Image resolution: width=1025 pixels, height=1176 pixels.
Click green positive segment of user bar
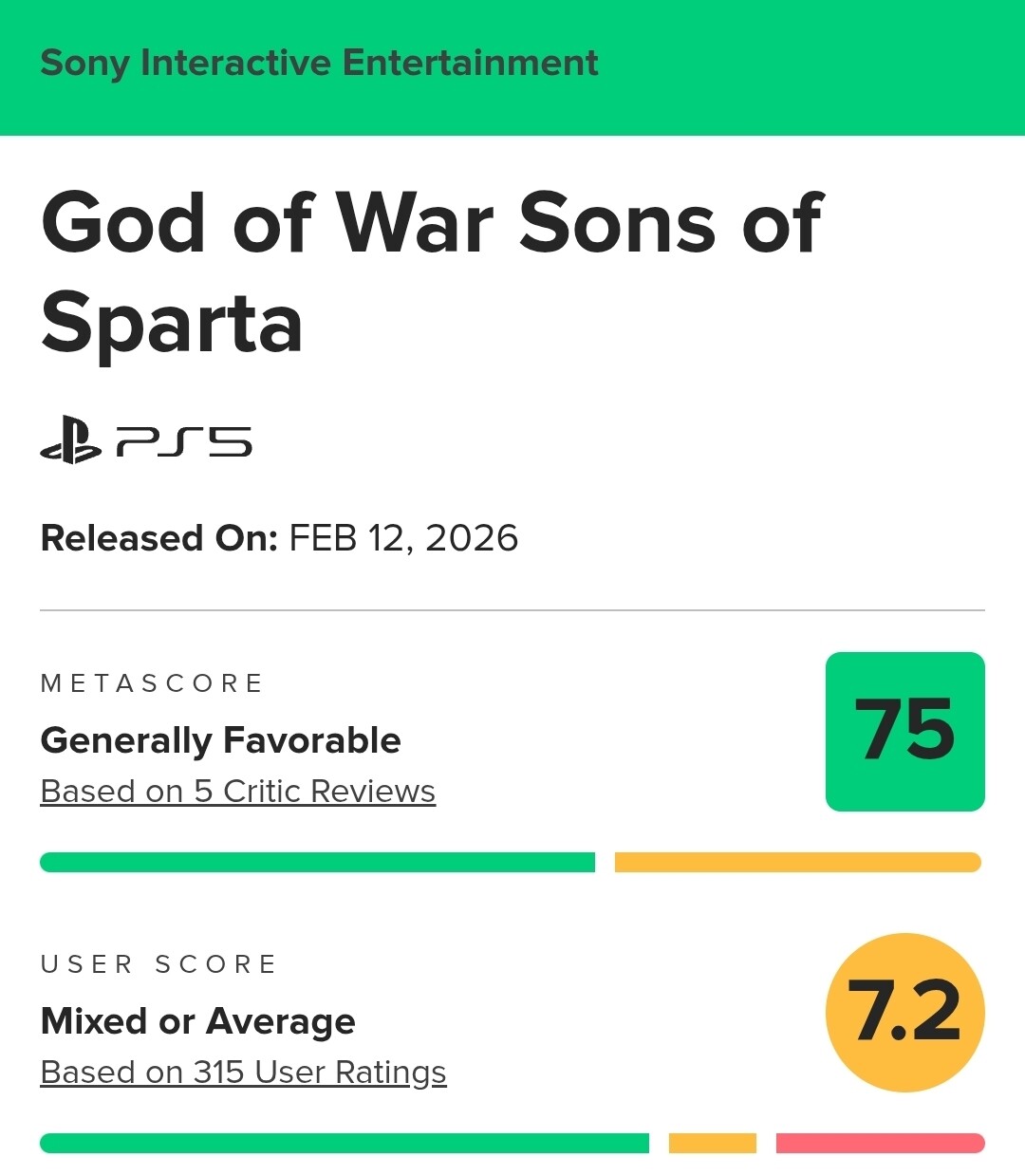[345, 1143]
